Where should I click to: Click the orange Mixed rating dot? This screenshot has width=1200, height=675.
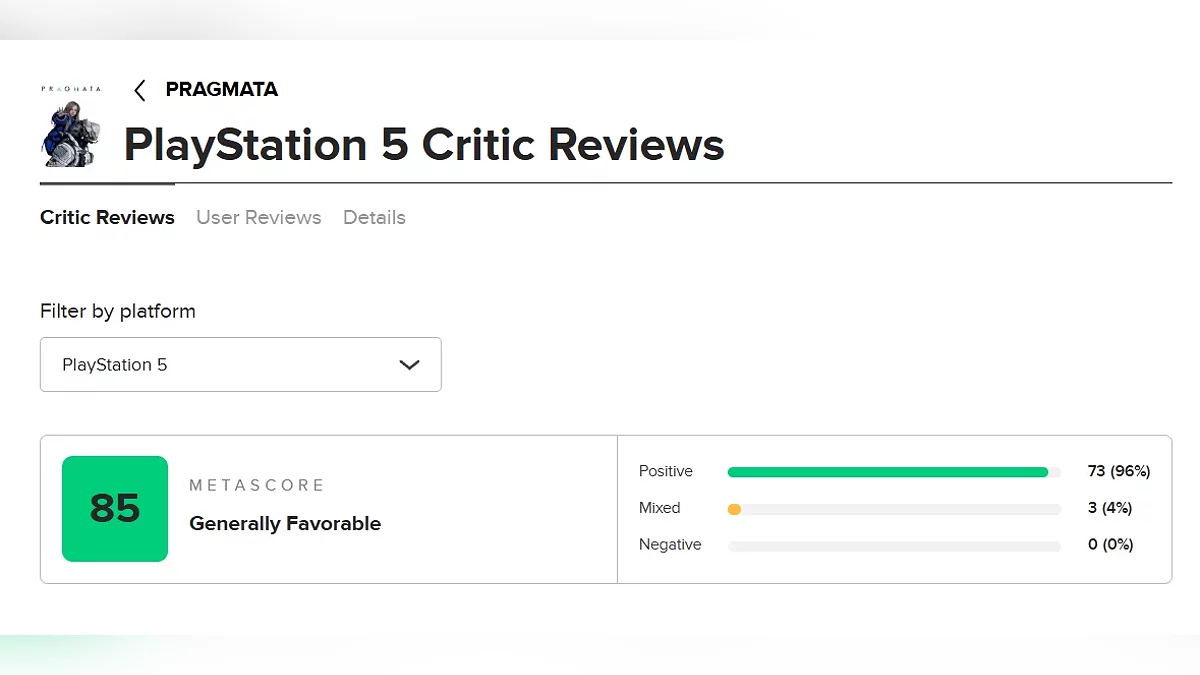(734, 508)
